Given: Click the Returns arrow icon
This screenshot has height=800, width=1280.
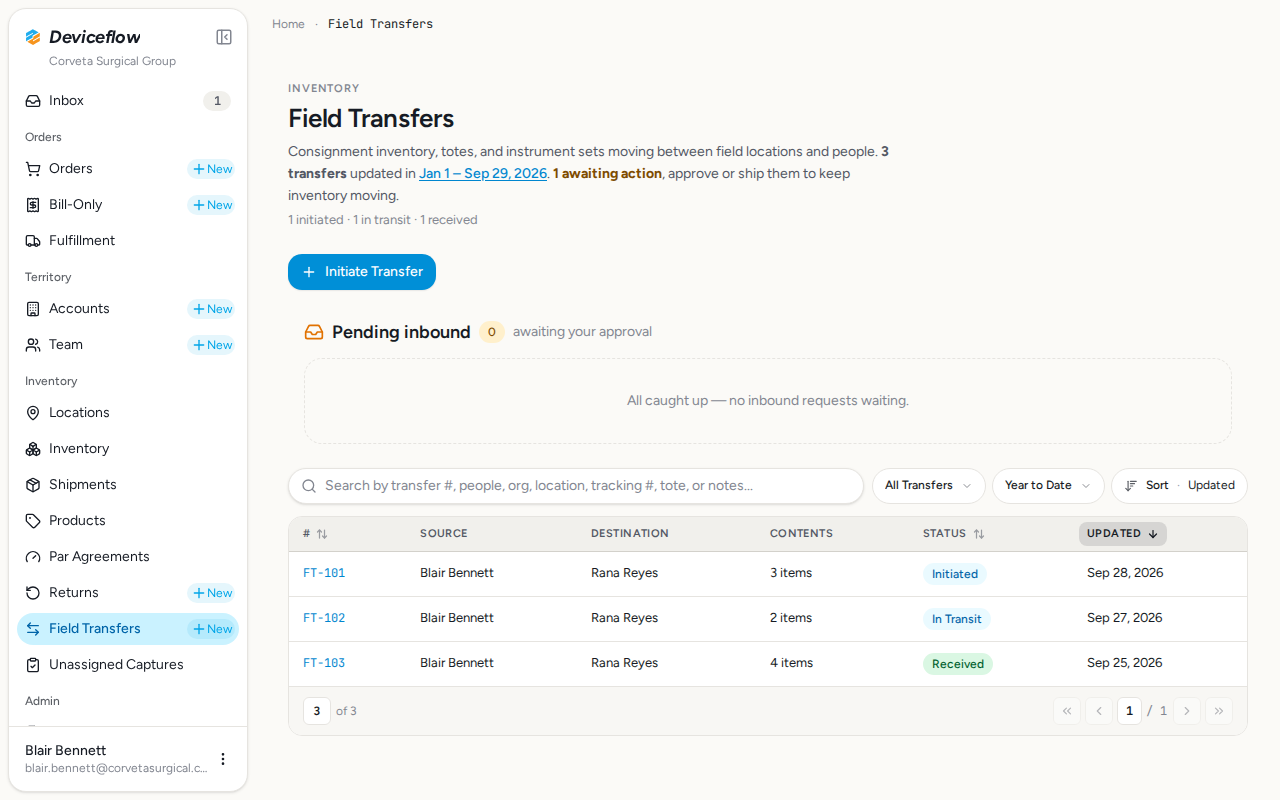Looking at the screenshot, I should (x=33, y=593).
